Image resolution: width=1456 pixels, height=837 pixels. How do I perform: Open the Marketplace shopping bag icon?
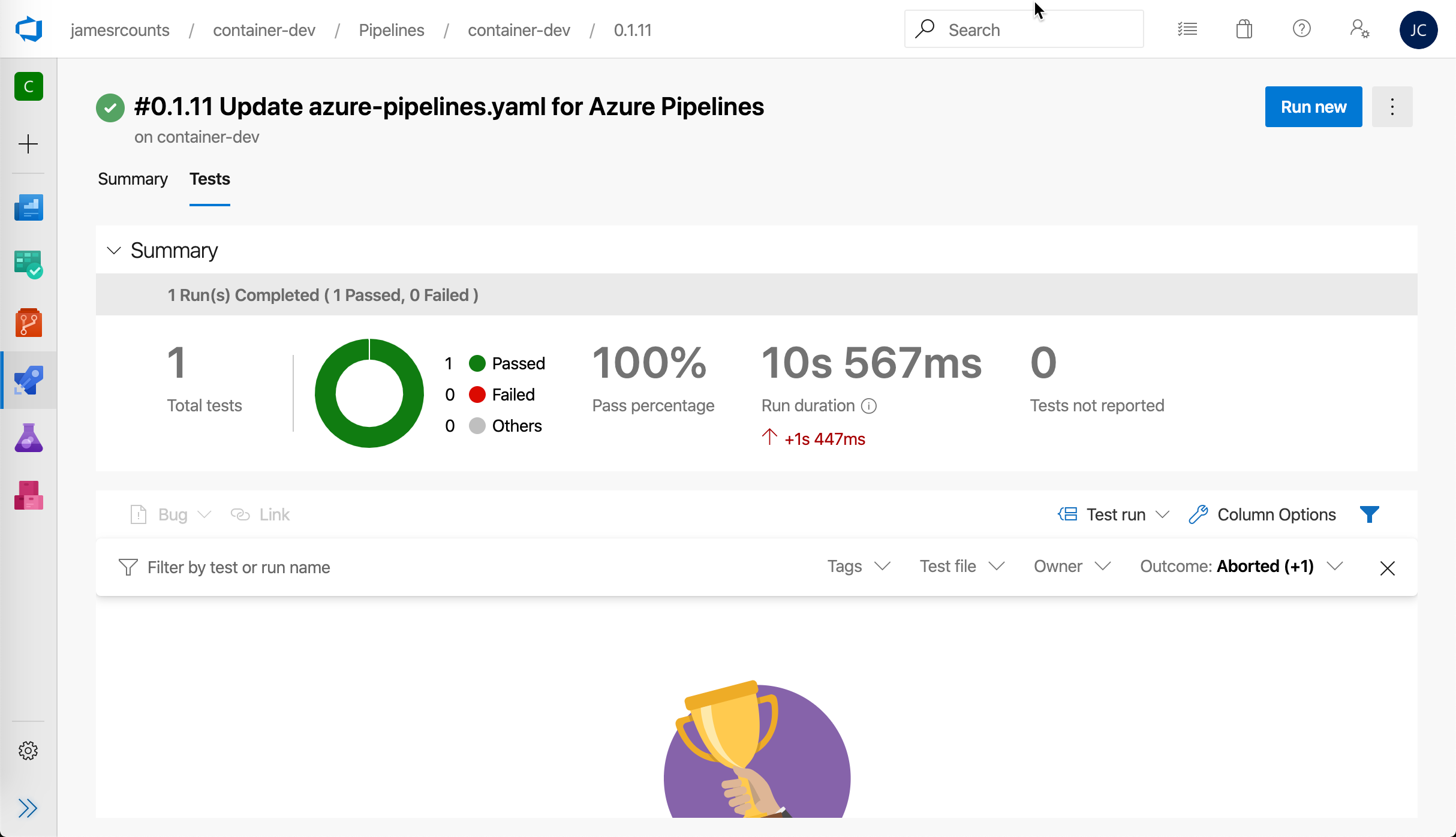[1244, 29]
